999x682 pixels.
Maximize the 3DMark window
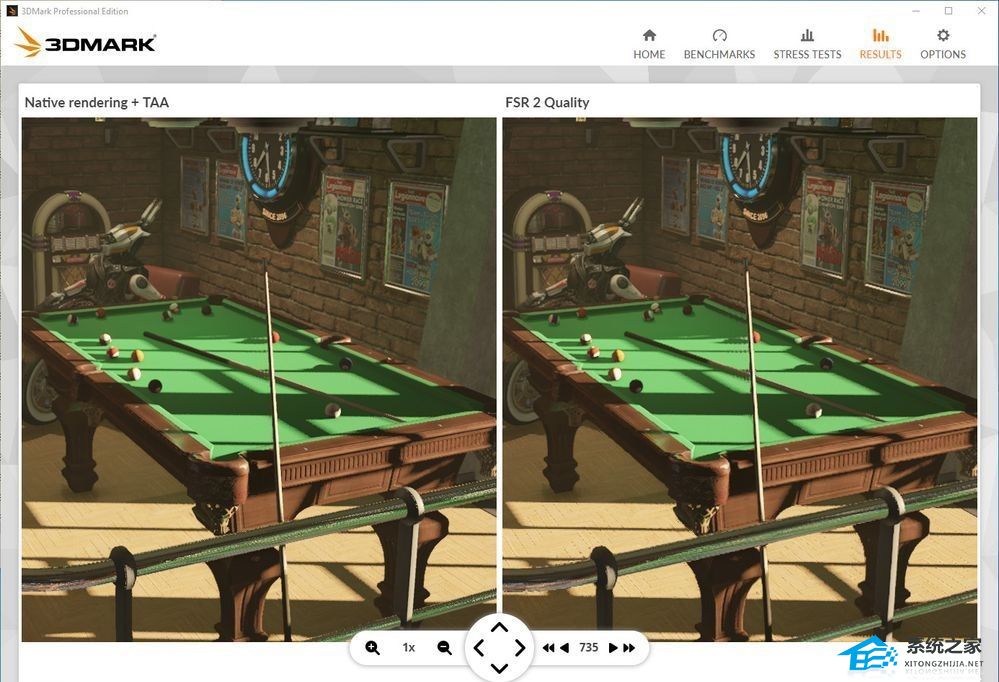click(949, 11)
